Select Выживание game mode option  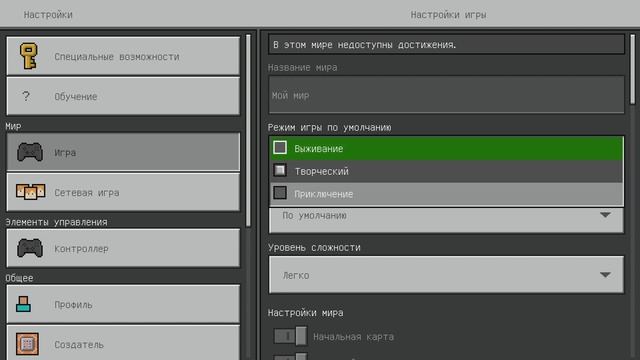[446, 149]
